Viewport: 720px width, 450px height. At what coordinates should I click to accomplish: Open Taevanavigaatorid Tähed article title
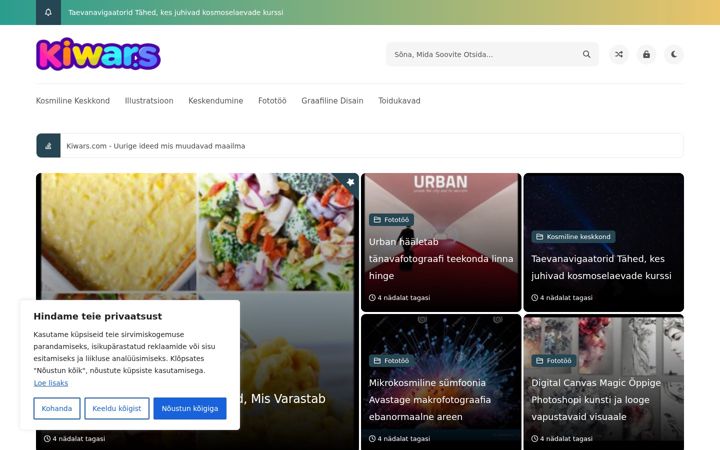pyautogui.click(x=601, y=267)
